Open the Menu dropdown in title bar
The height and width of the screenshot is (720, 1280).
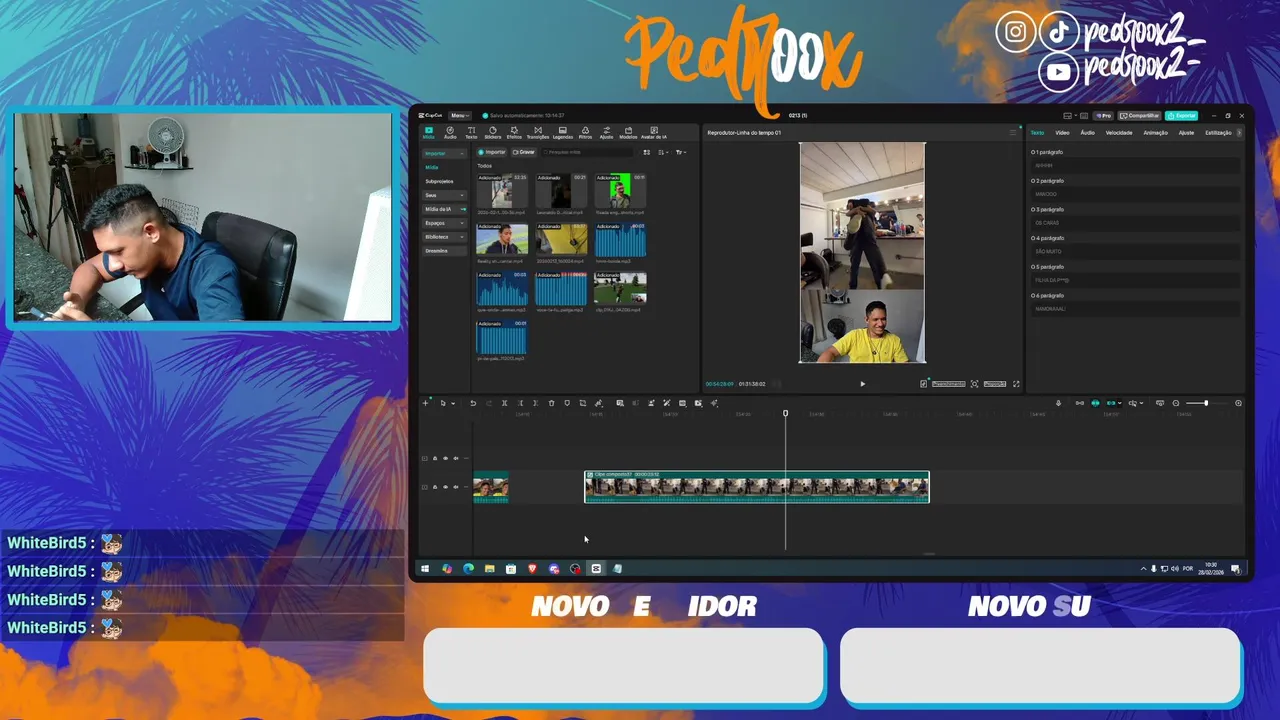click(460, 115)
